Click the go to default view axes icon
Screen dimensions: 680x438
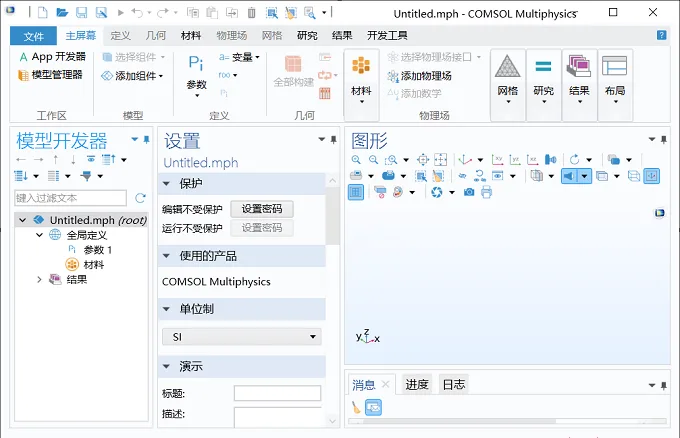(465, 160)
